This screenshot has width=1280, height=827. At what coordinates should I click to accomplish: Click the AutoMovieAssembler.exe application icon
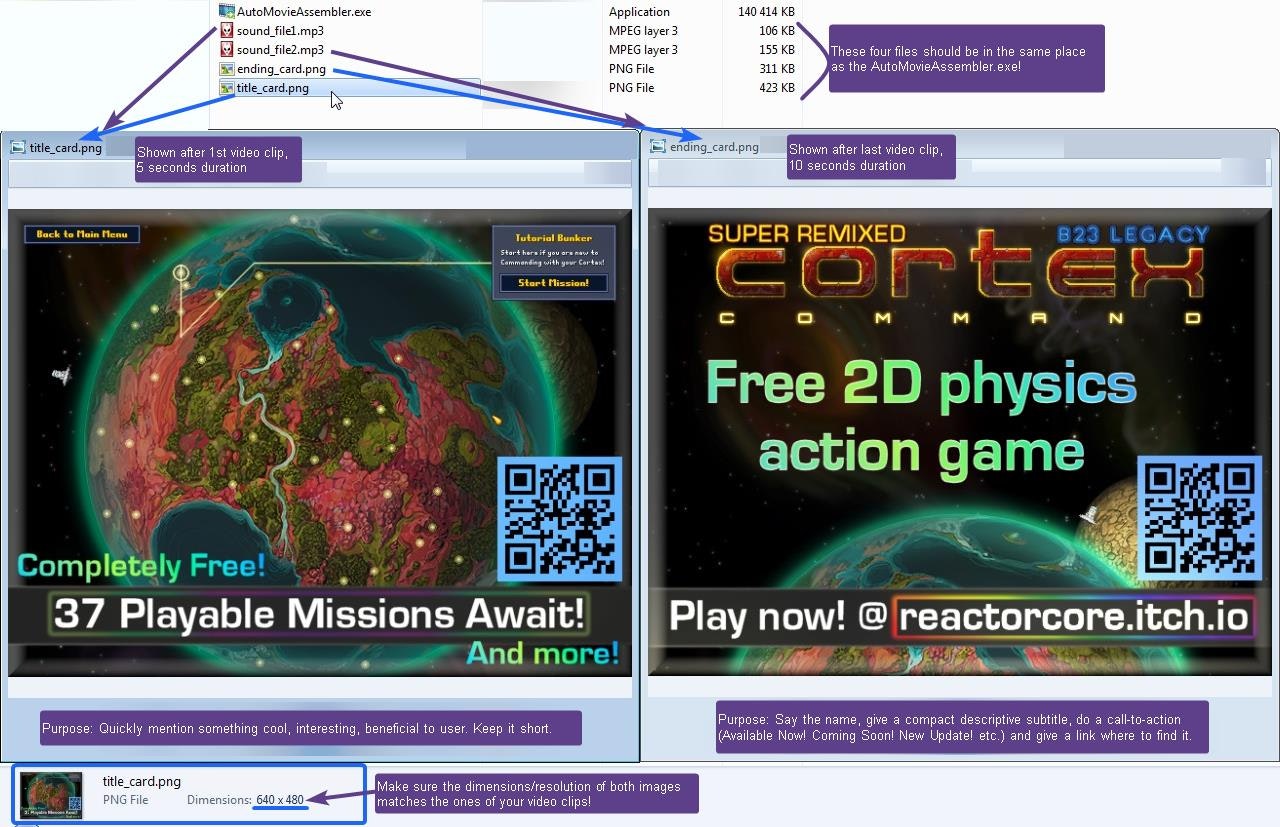(x=227, y=12)
